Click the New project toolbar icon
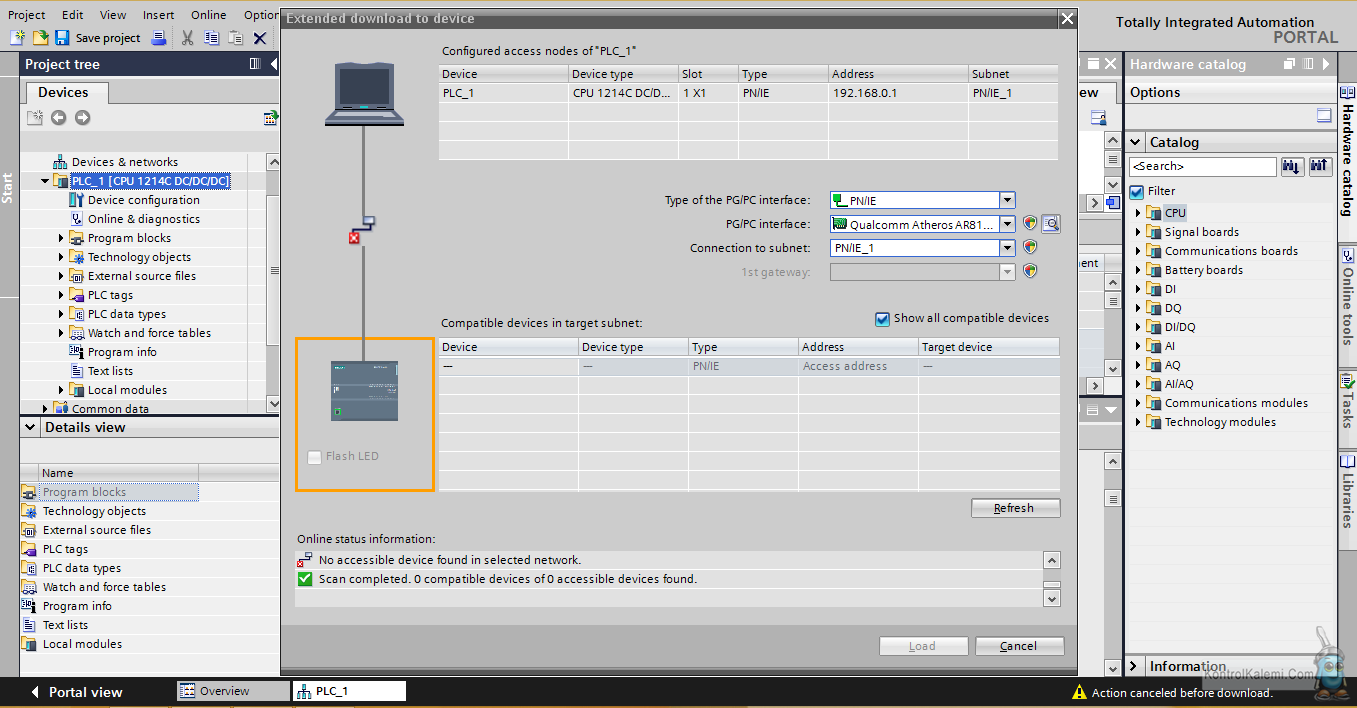Image resolution: width=1357 pixels, height=708 pixels. click(x=17, y=38)
